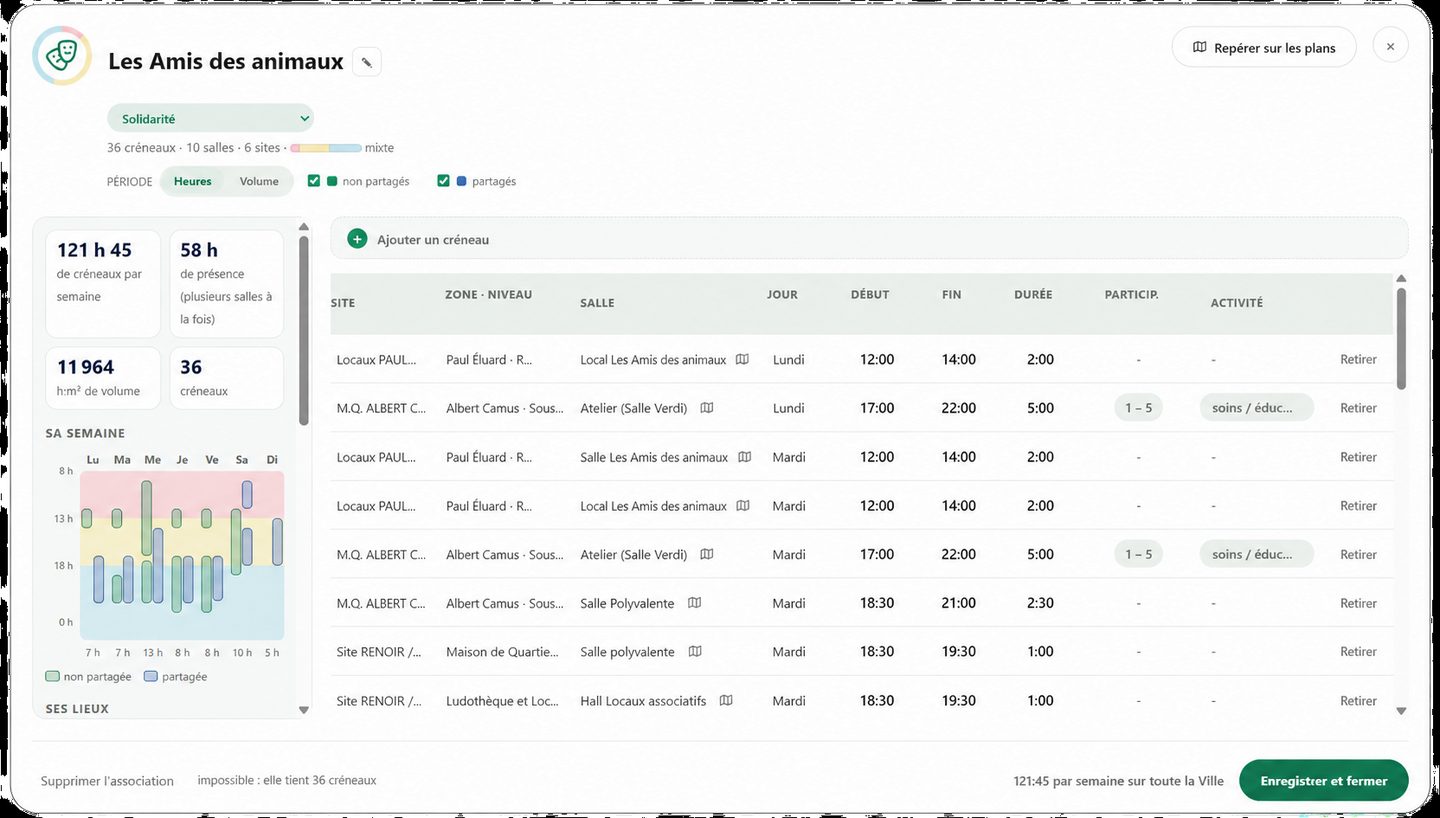The image size is (1440, 818).
Task: Open map icon beside Salle Polyvalente ending 21:00
Action: coord(694,603)
